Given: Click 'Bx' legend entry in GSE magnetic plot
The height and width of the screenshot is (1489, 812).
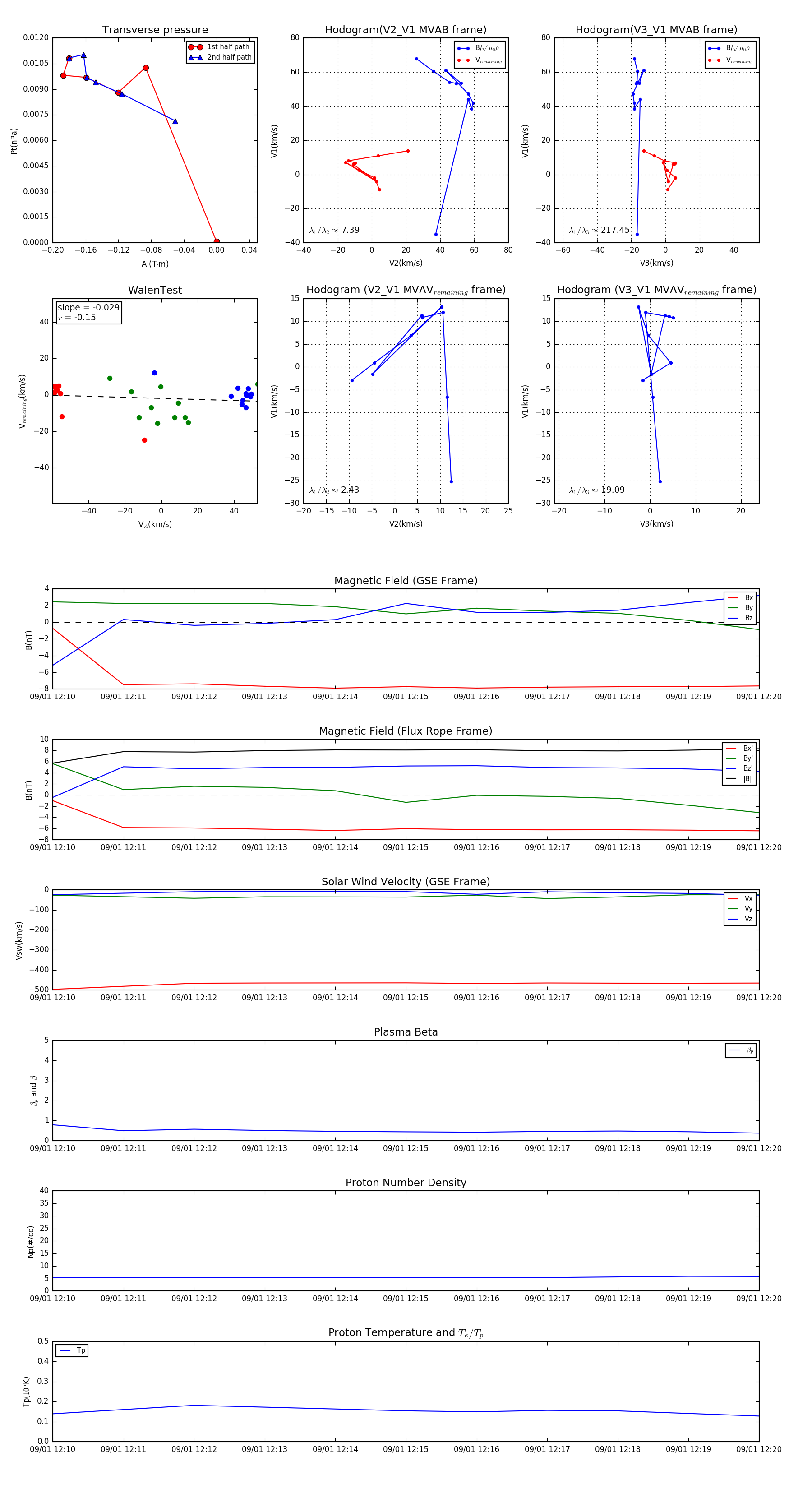Looking at the screenshot, I should click(x=740, y=598).
